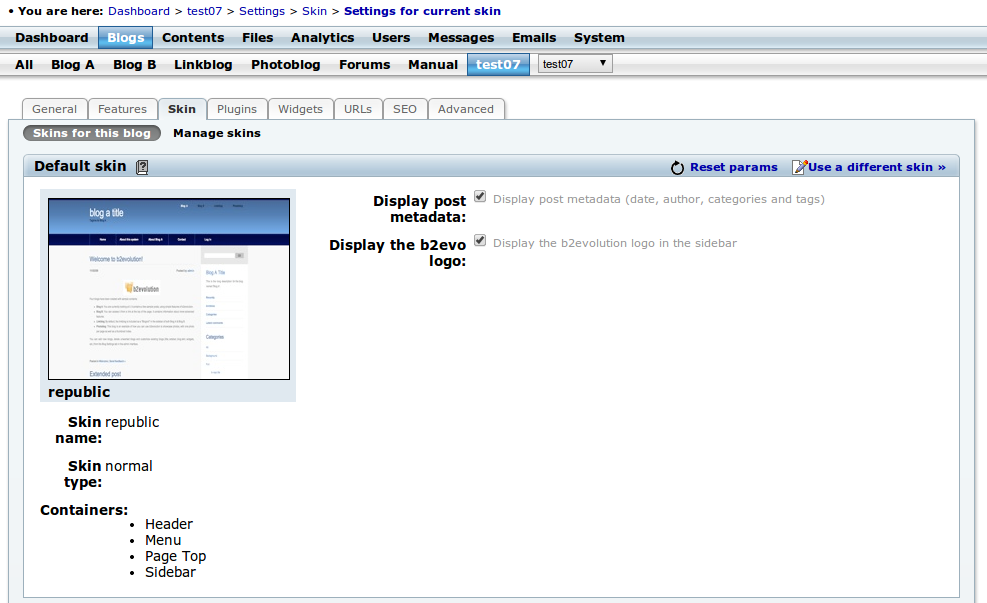Viewport: 987px width, 603px height.
Task: Open the Users menu
Action: point(391,38)
